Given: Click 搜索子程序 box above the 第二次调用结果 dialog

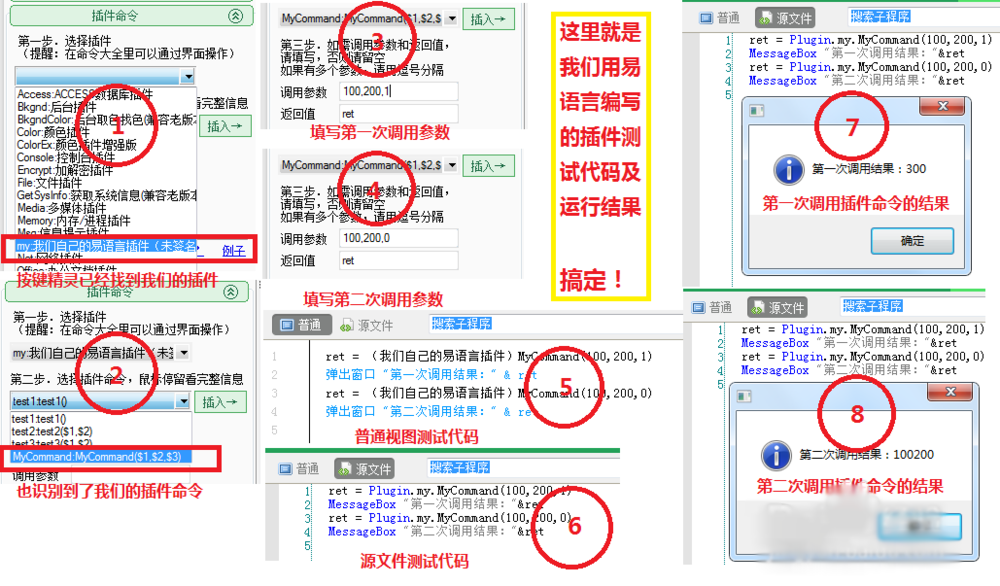Looking at the screenshot, I should (872, 306).
